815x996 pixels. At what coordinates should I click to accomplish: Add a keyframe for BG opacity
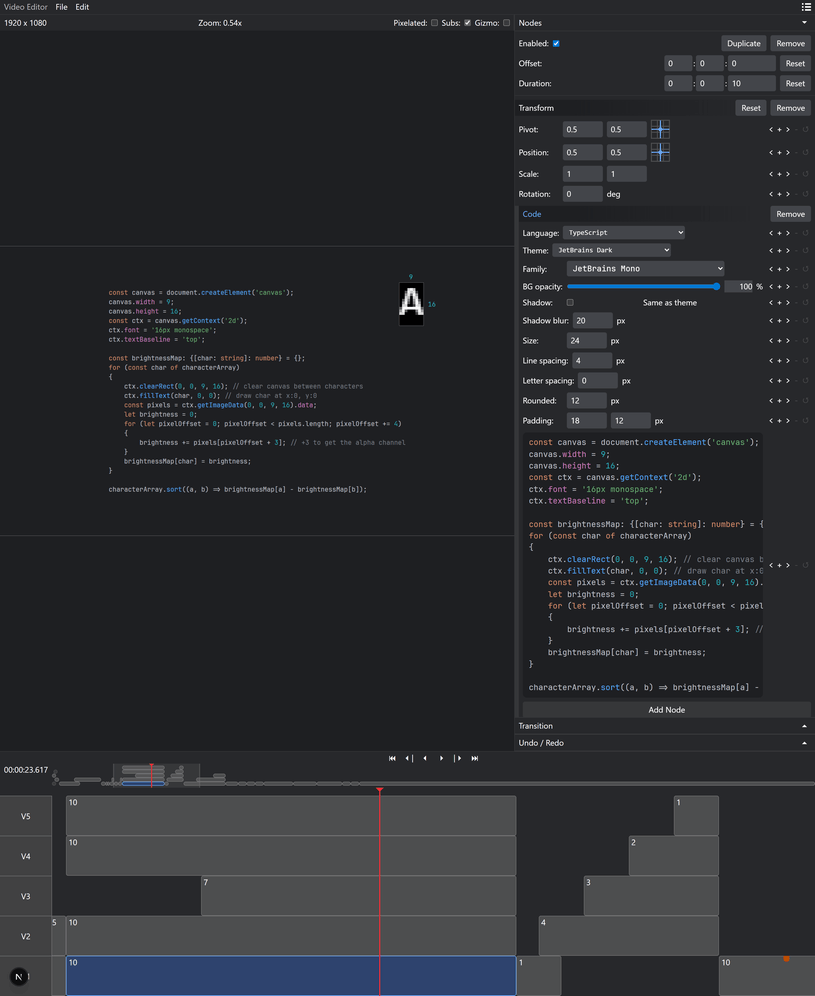coord(779,286)
